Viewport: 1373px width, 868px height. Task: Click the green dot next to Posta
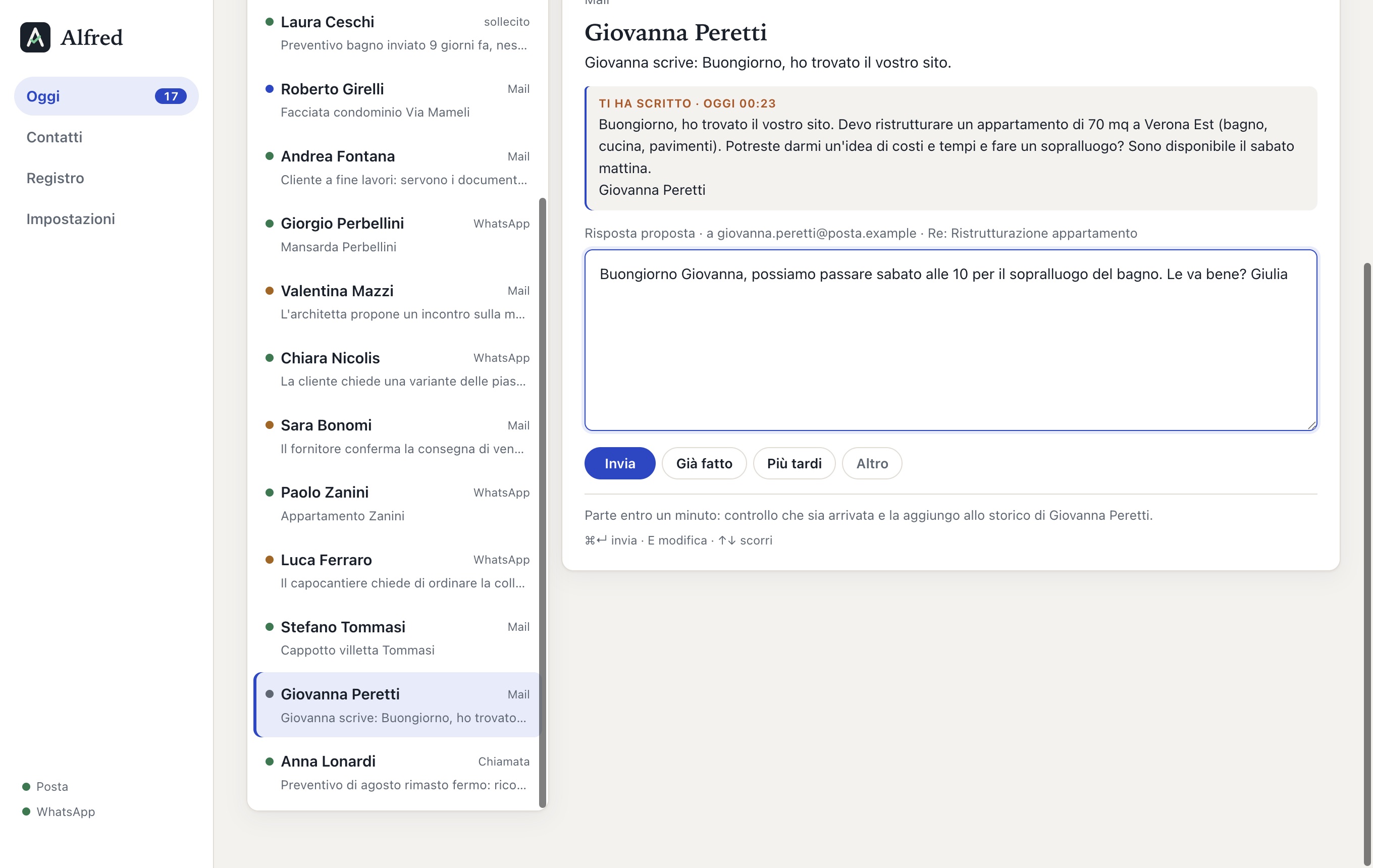[x=26, y=787]
